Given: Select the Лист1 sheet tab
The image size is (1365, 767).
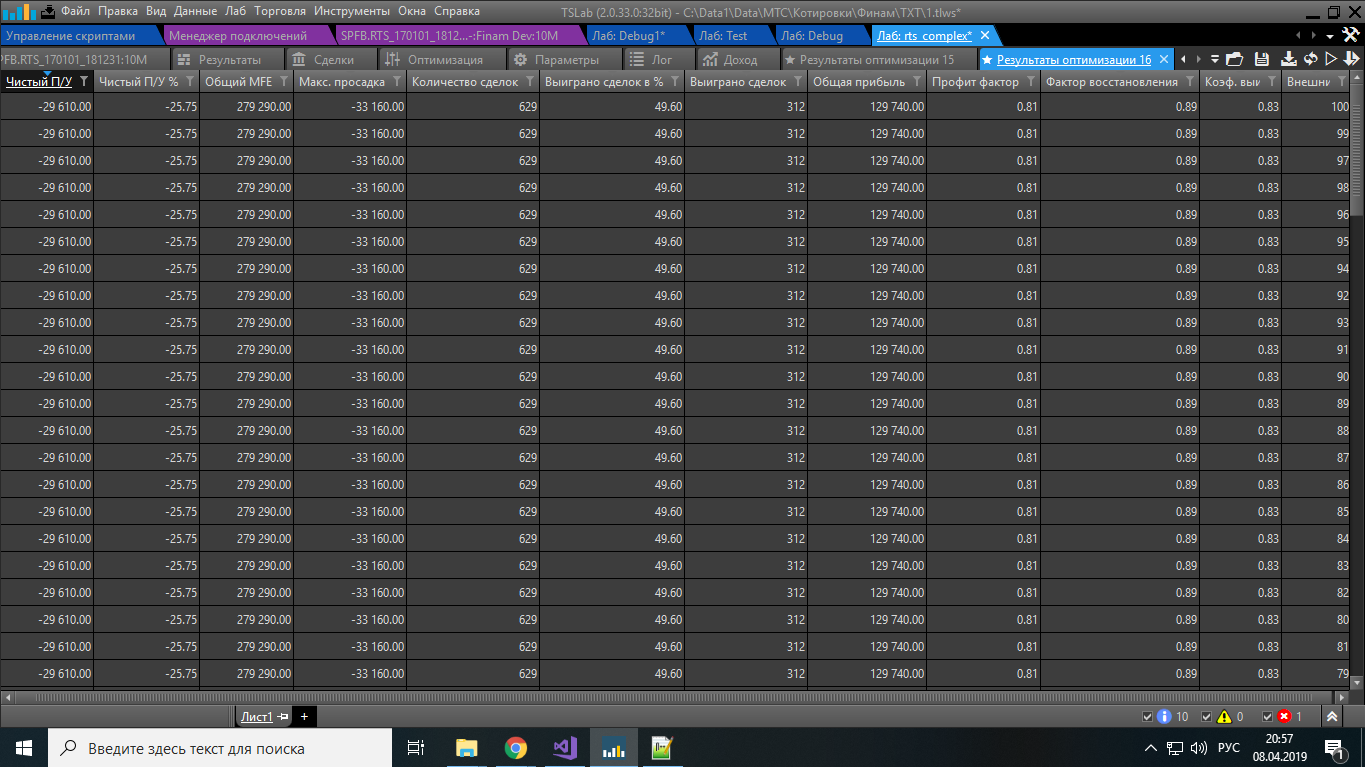Looking at the screenshot, I should pyautogui.click(x=257, y=717).
